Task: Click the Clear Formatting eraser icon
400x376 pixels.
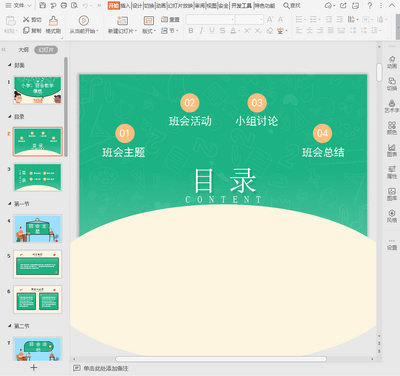Action: [270, 31]
